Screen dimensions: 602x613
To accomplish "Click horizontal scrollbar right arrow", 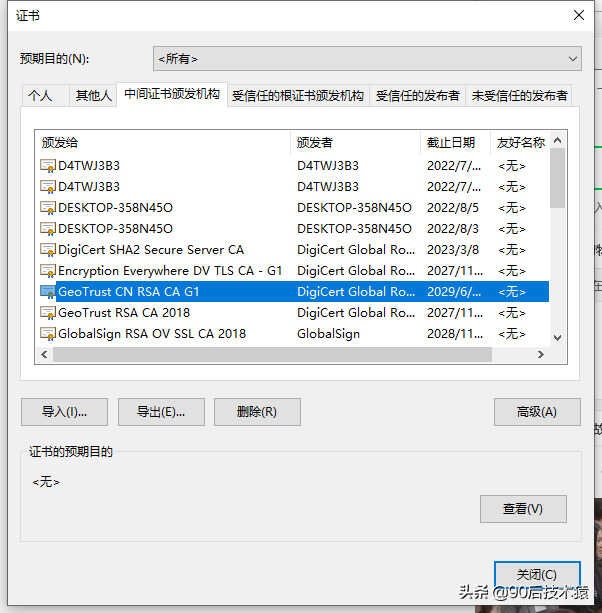I will click(541, 355).
